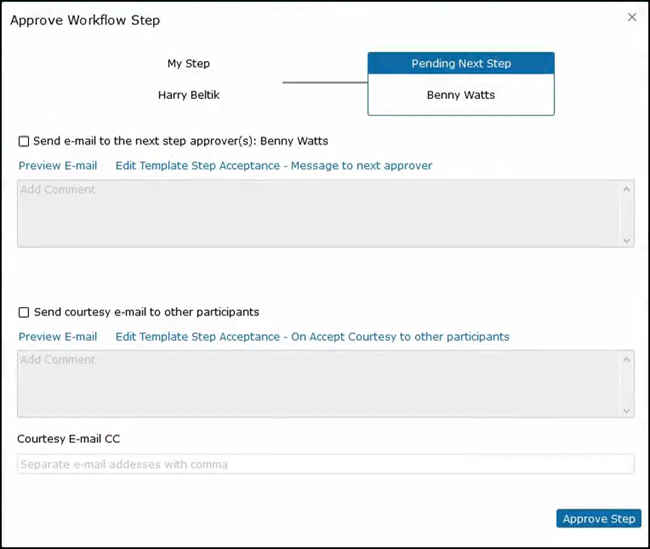The width and height of the screenshot is (650, 549).
Task: Open Preview E-mail for next approver message
Action: tap(58, 166)
